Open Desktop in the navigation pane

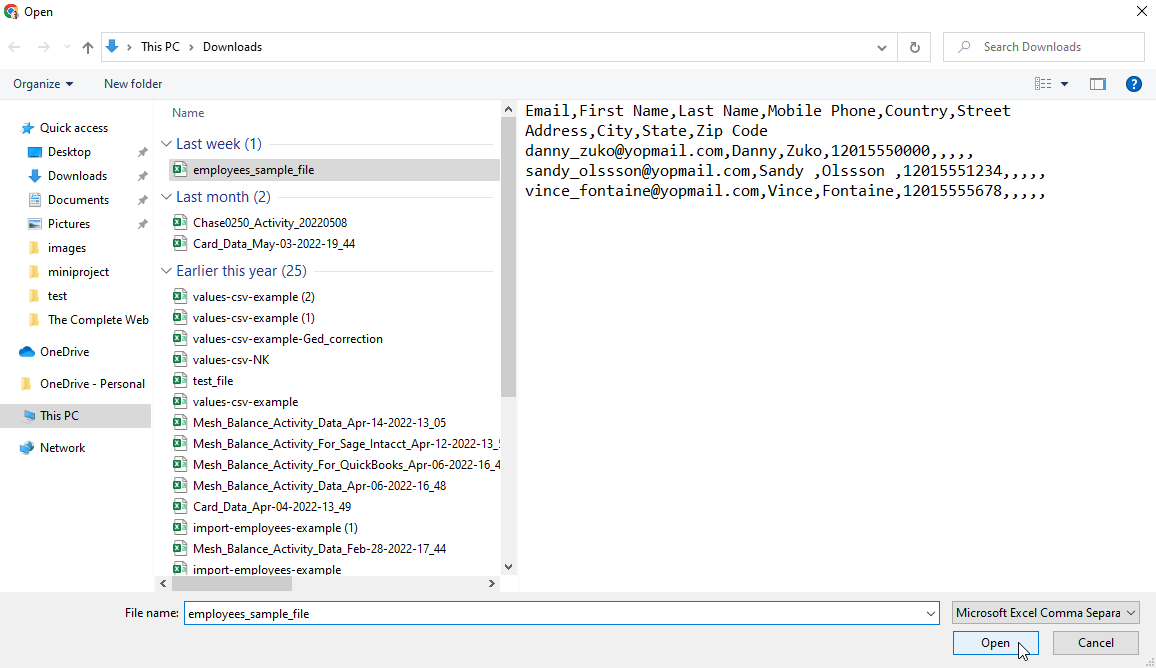69,152
